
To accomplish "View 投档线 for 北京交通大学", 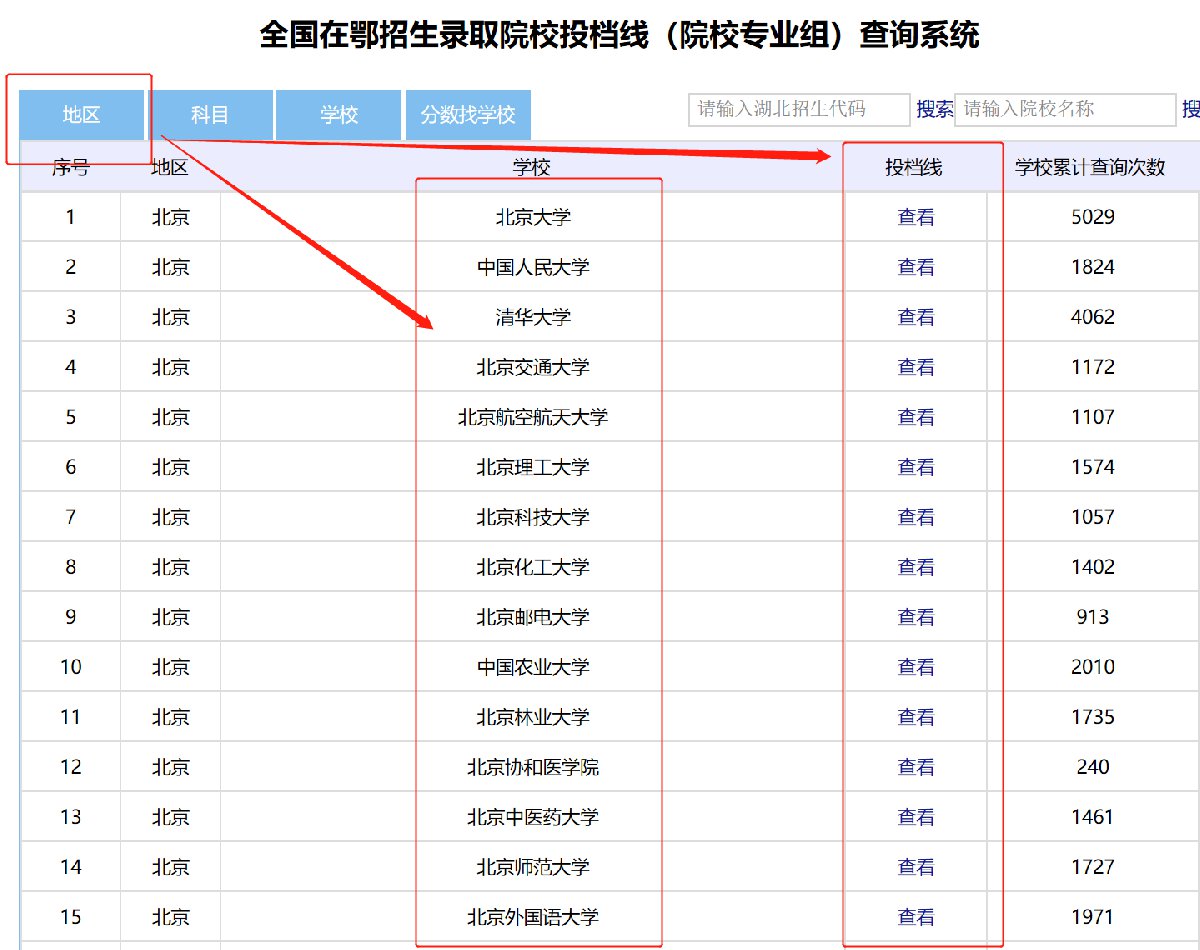I will point(915,367).
